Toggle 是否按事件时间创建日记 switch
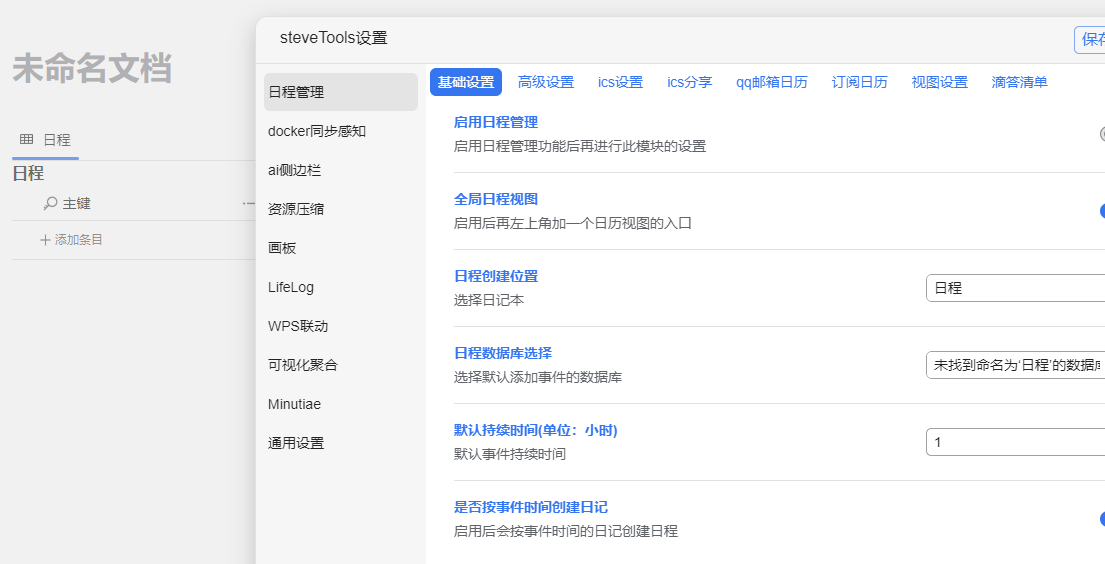Image resolution: width=1105 pixels, height=564 pixels. point(1101,519)
